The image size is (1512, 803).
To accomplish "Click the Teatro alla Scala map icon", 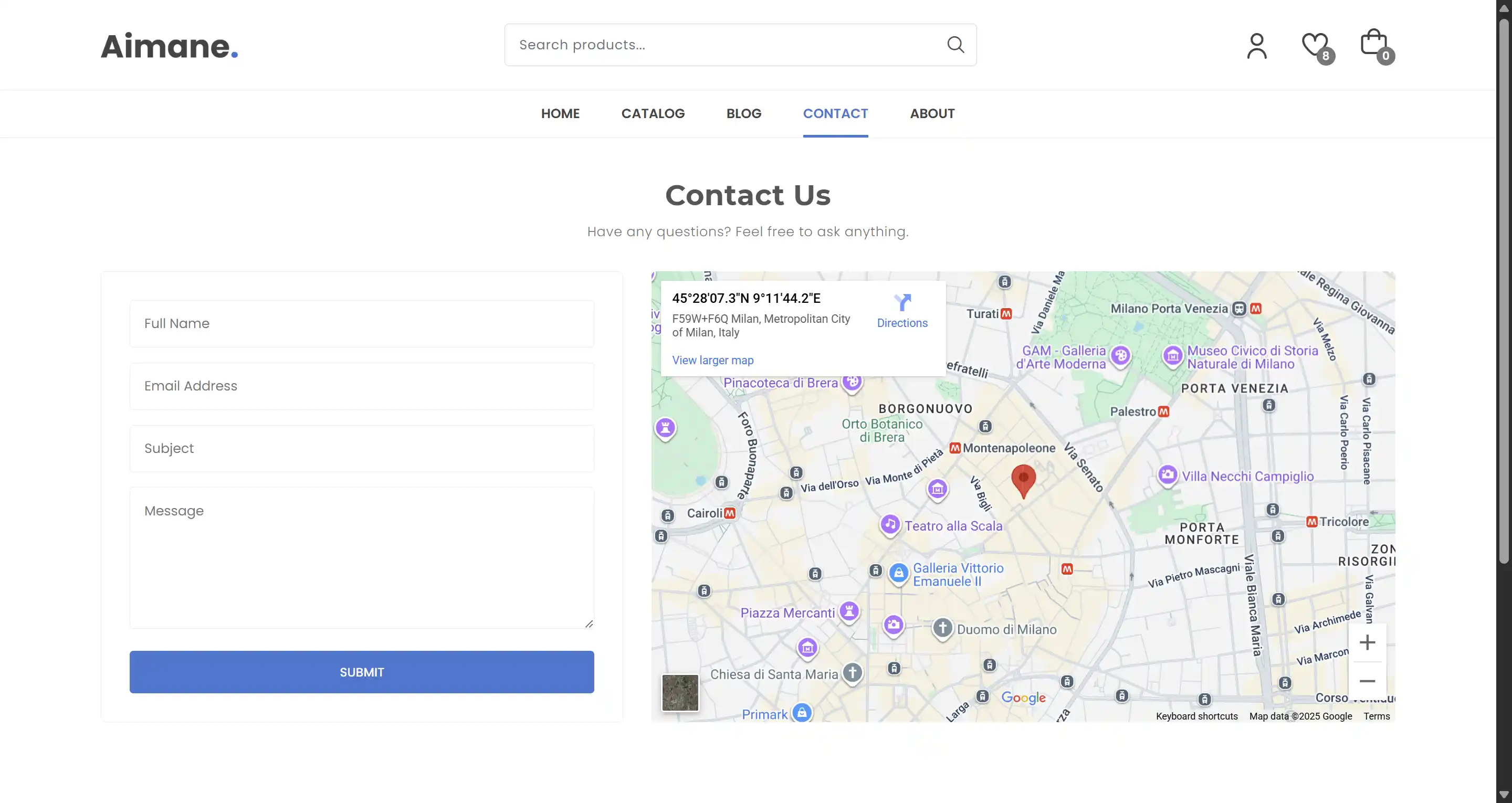I will coord(890,524).
